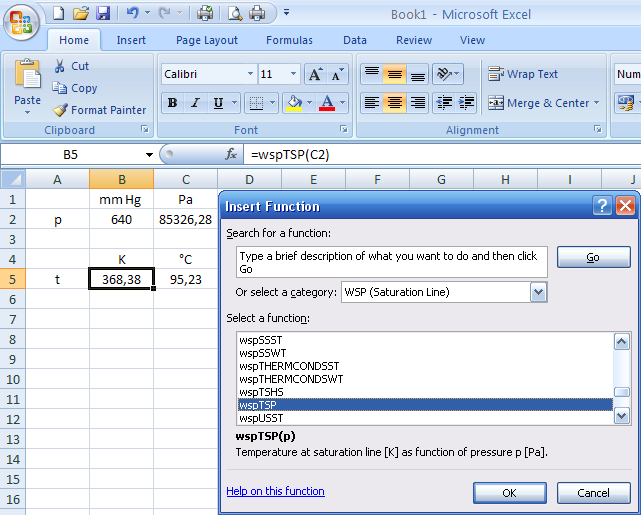Viewport: 641px width, 515px height.
Task: Open the font size 11 dropdown
Action: 293,74
